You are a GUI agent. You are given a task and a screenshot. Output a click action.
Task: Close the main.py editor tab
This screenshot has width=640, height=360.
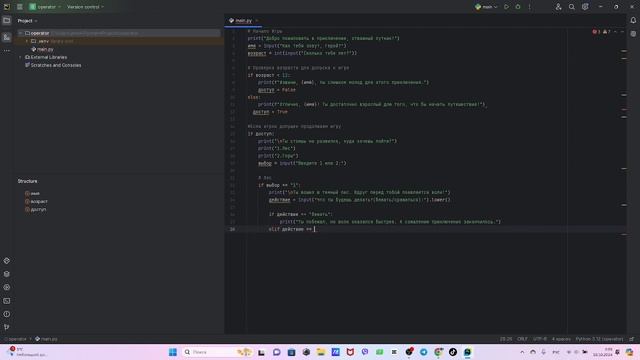(x=257, y=20)
